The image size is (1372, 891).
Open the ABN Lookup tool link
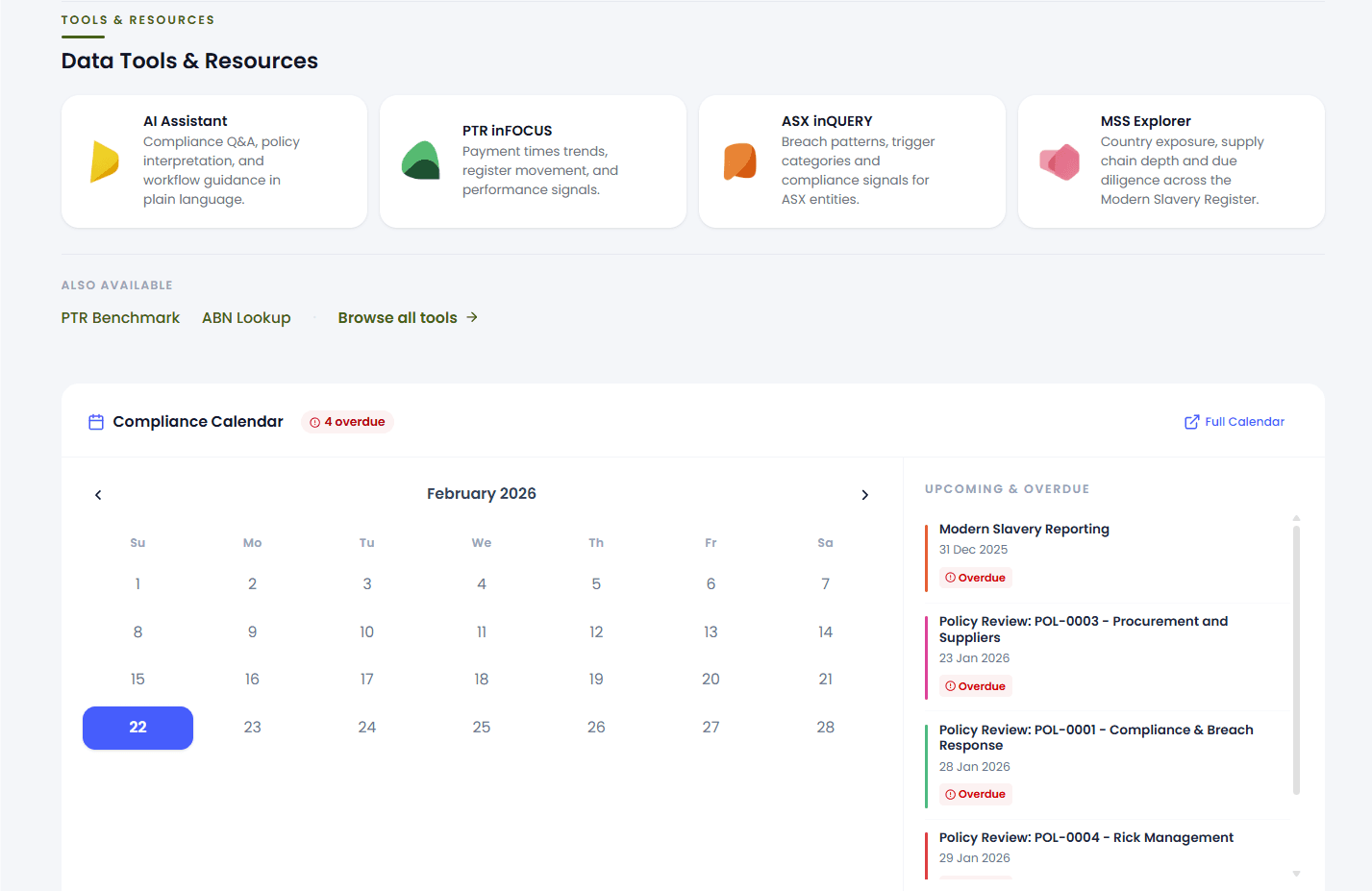246,318
